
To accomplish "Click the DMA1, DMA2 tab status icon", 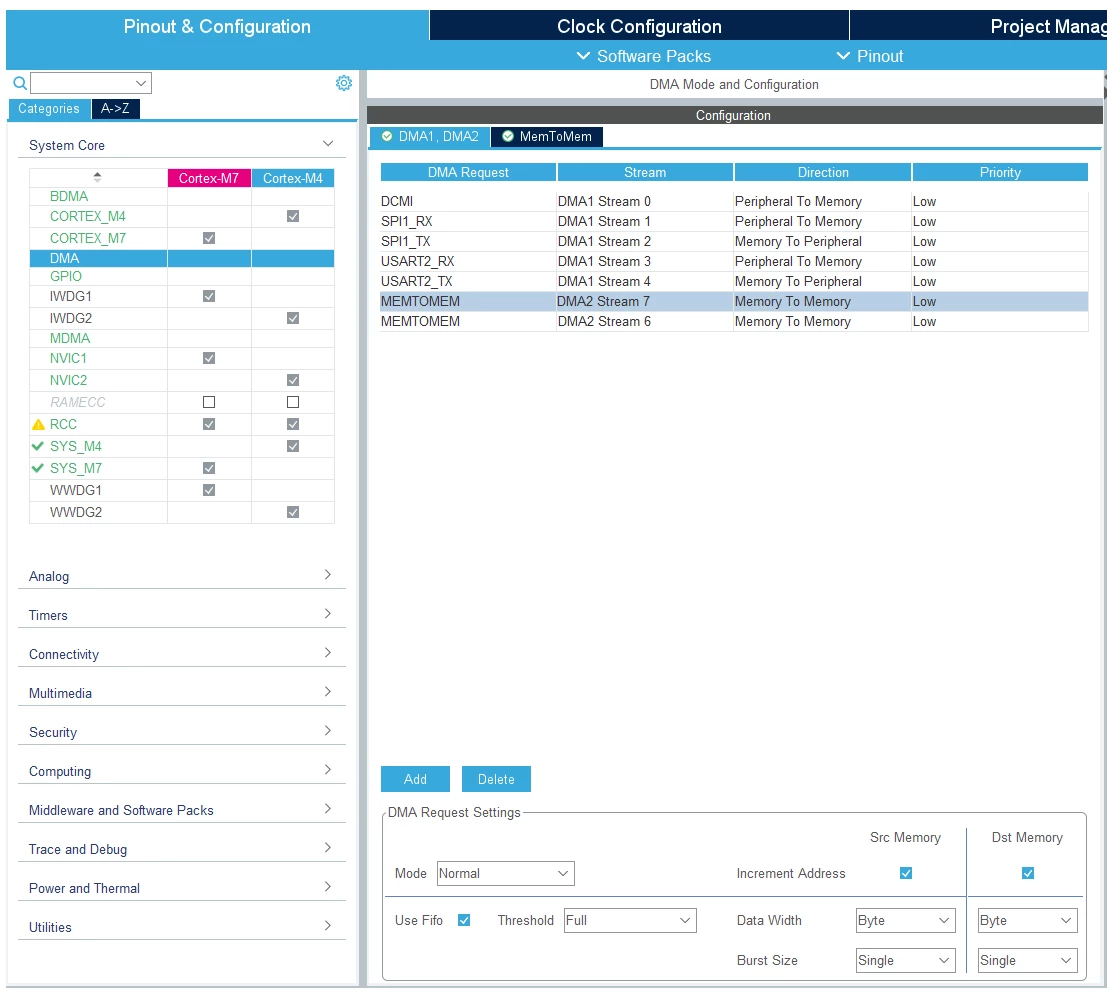I will (x=387, y=136).
